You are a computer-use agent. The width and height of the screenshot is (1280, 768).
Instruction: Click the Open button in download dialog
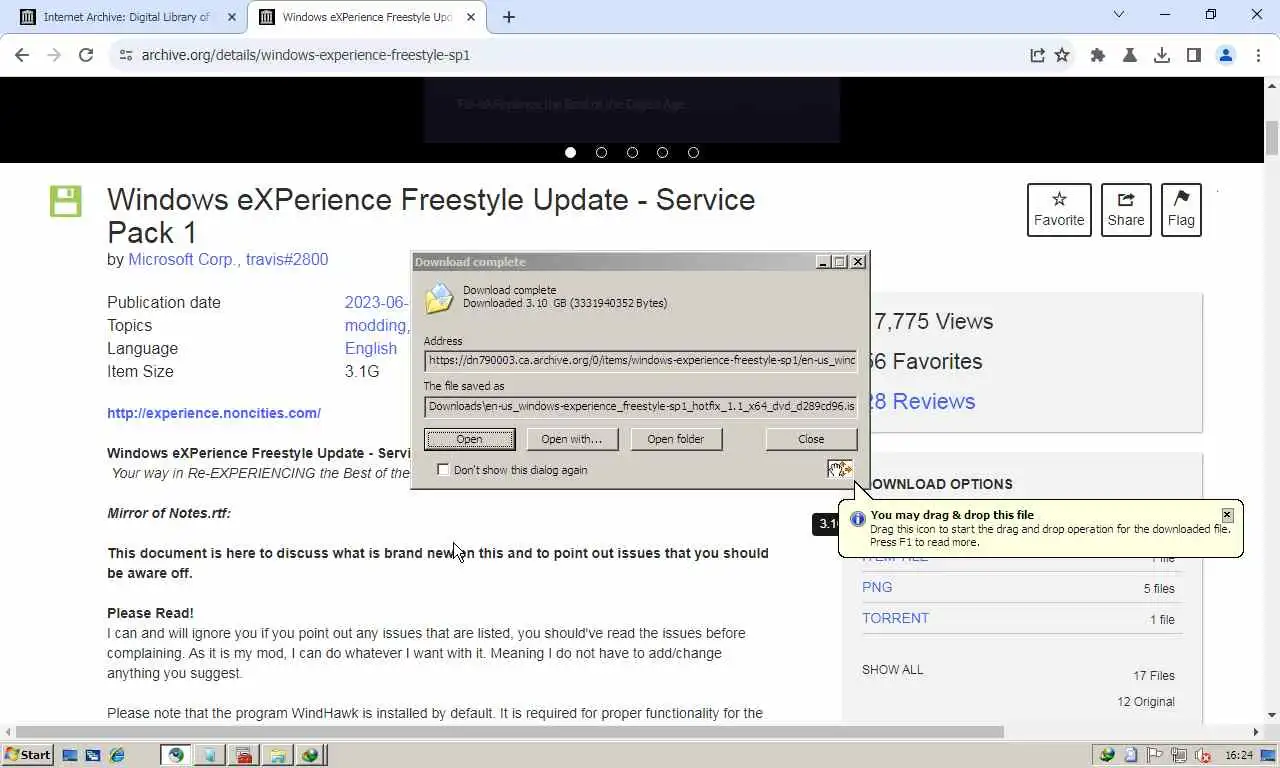(x=469, y=439)
